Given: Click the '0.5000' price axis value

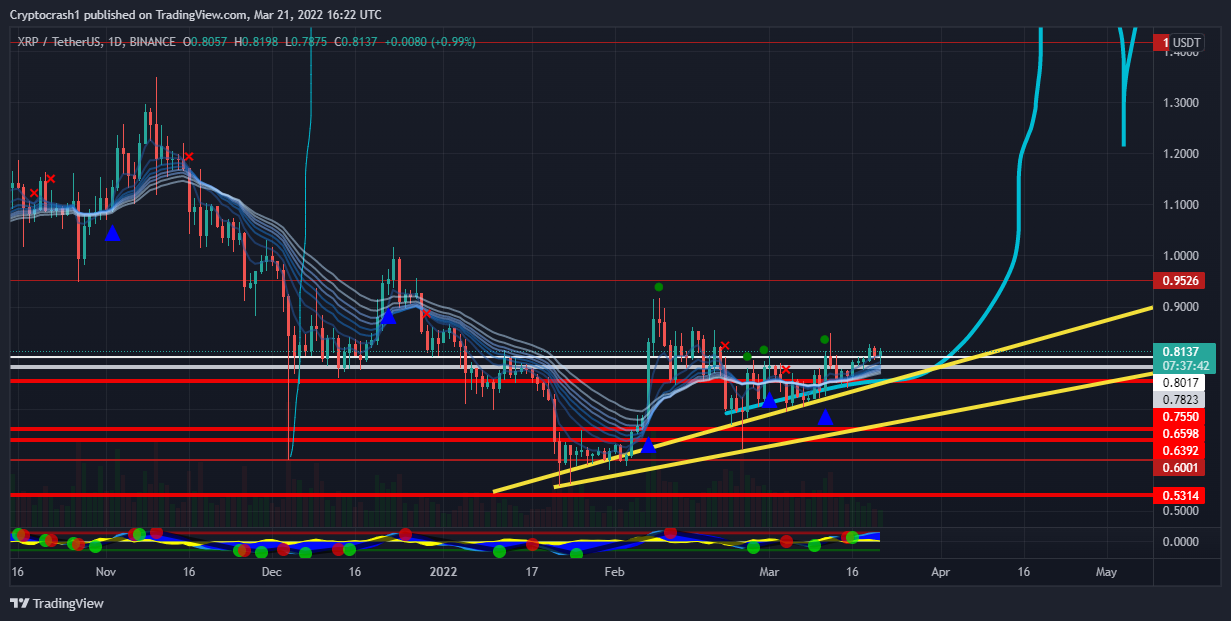Looking at the screenshot, I should 1180,511.
